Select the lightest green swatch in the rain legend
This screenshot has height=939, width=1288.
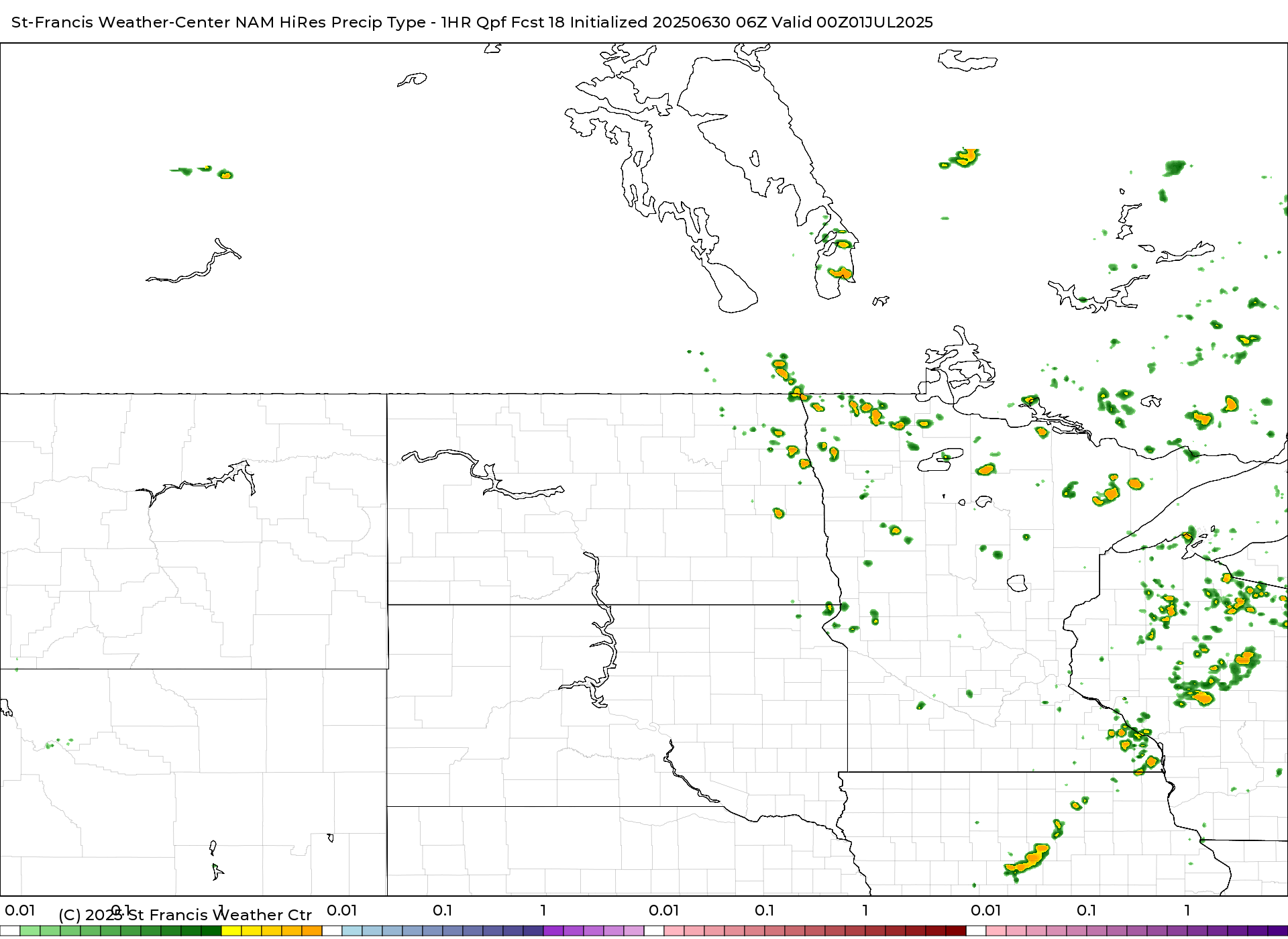click(x=30, y=931)
